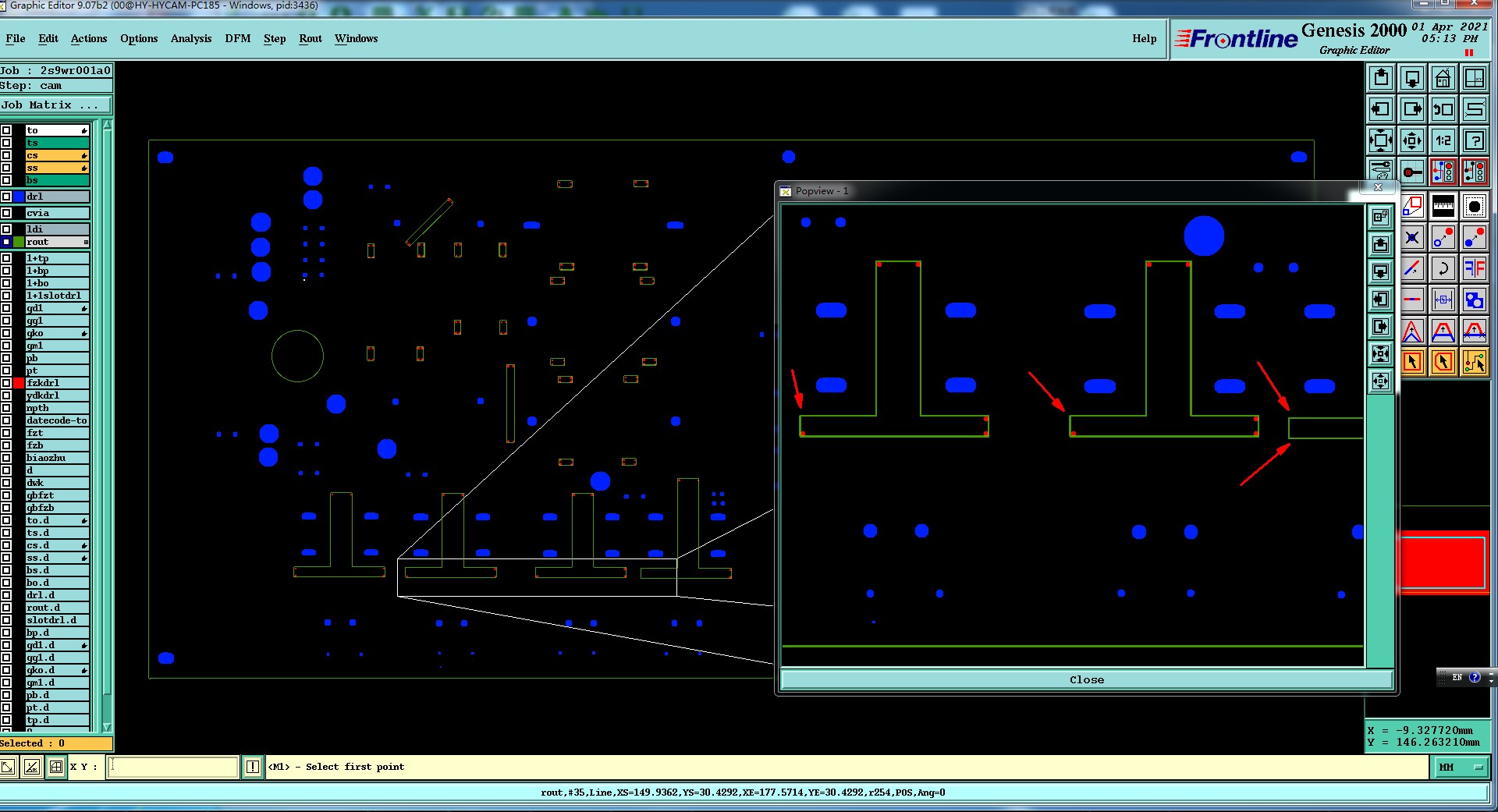Click the 1:2 zoom scale icon
Viewport: 1498px width, 812px height.
(1443, 140)
